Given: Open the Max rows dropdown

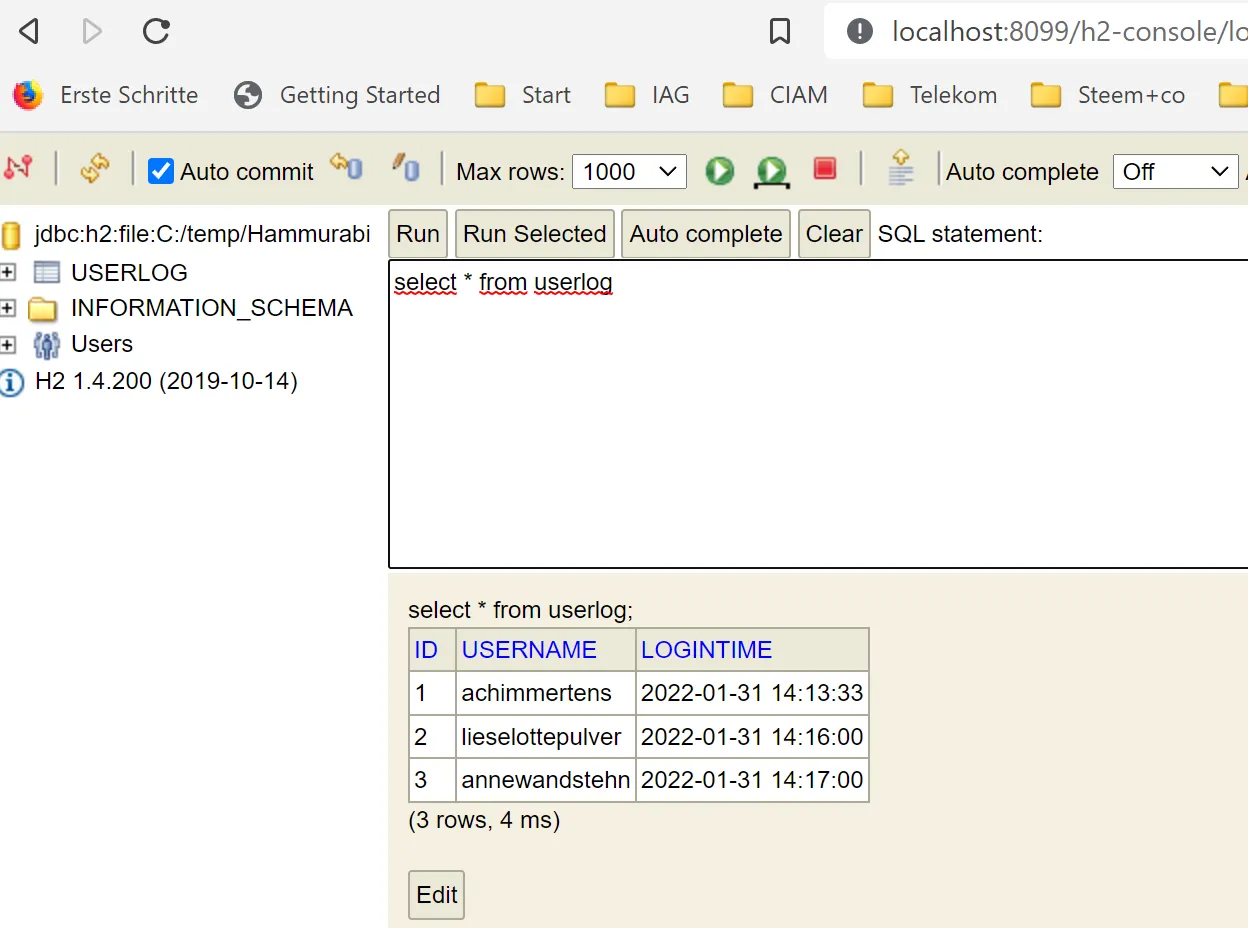Looking at the screenshot, I should [x=629, y=171].
